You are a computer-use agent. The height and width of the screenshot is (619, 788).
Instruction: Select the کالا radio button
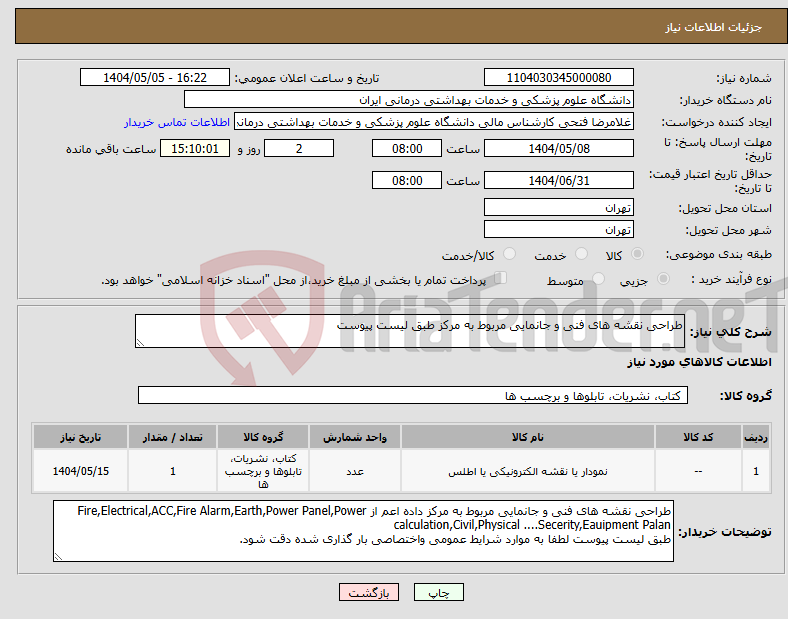tap(637, 254)
